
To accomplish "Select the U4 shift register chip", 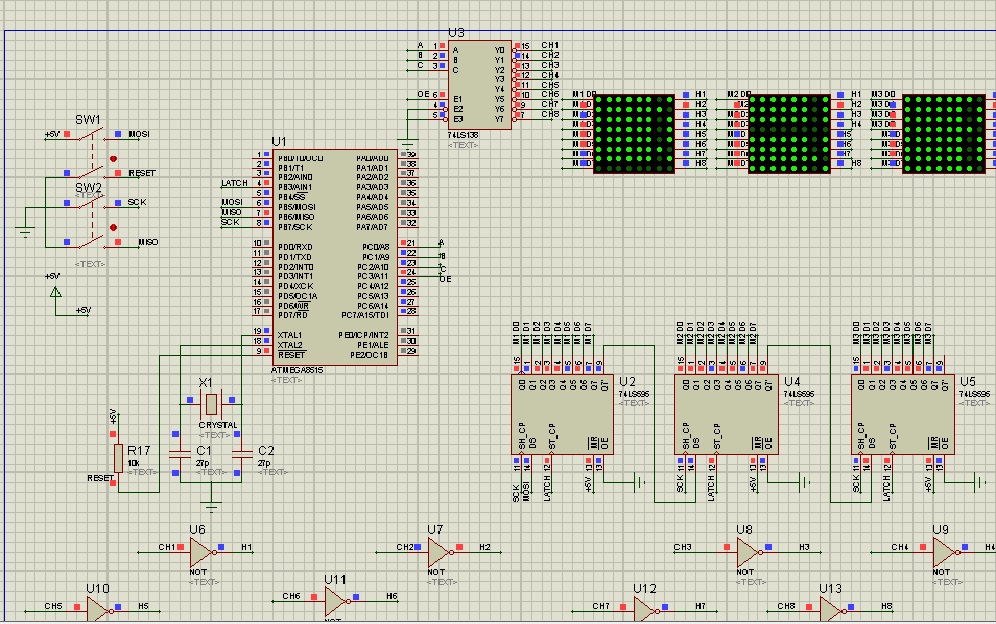I will point(726,415).
